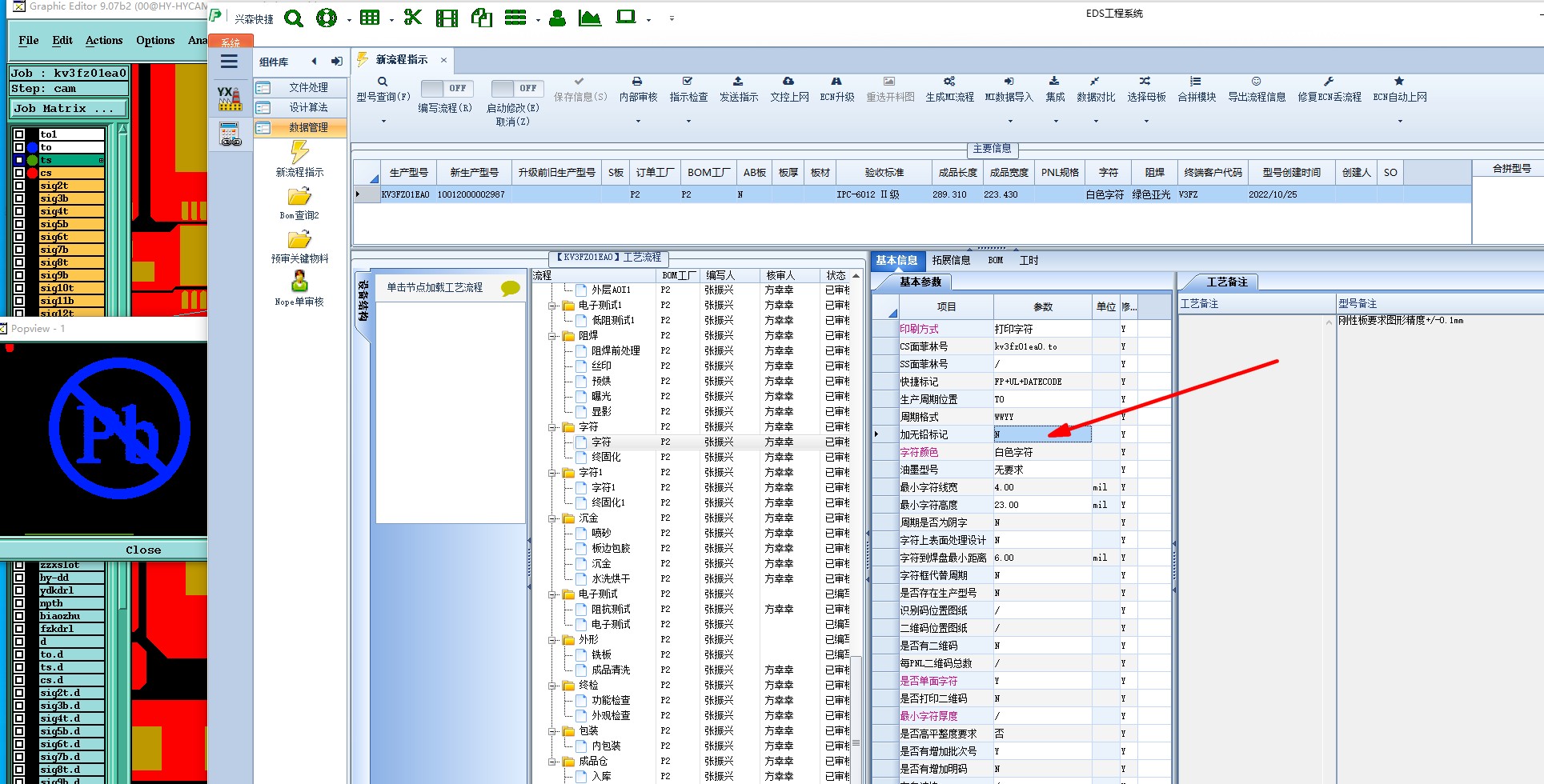Click the area chart icon
Screen dimensions: 1544x784
590,18
